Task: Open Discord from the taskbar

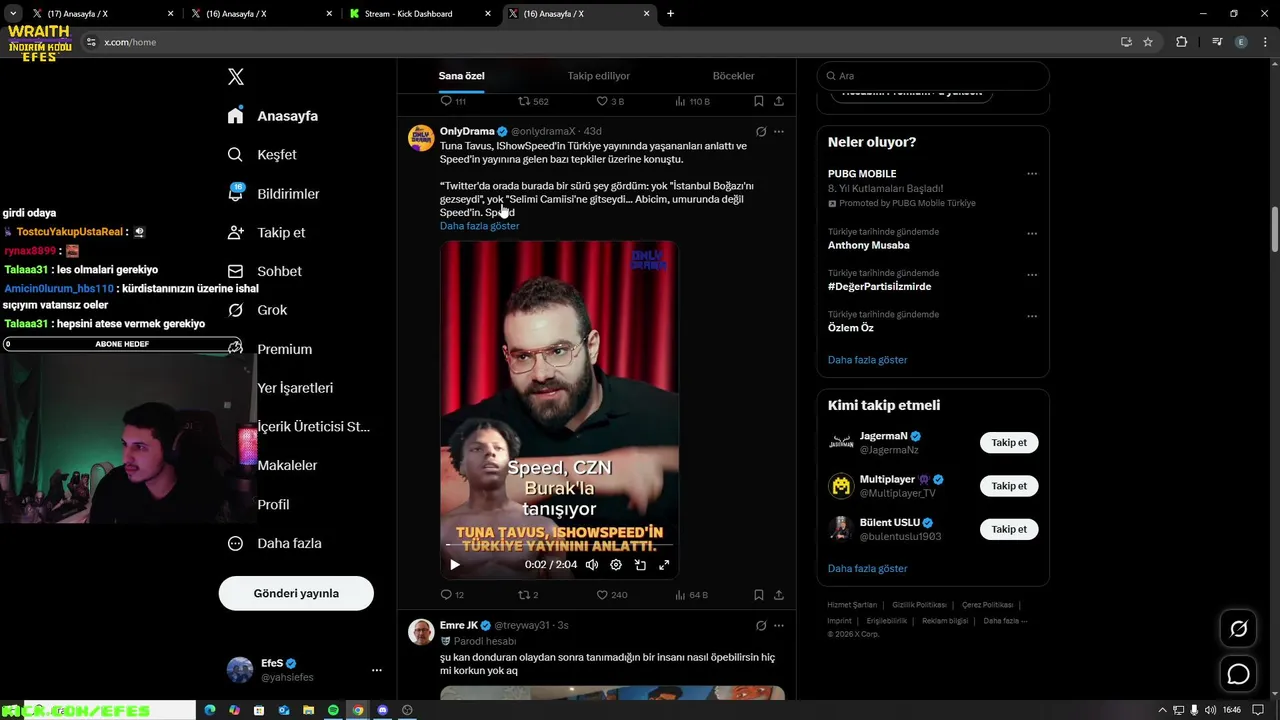Action: 382,710
